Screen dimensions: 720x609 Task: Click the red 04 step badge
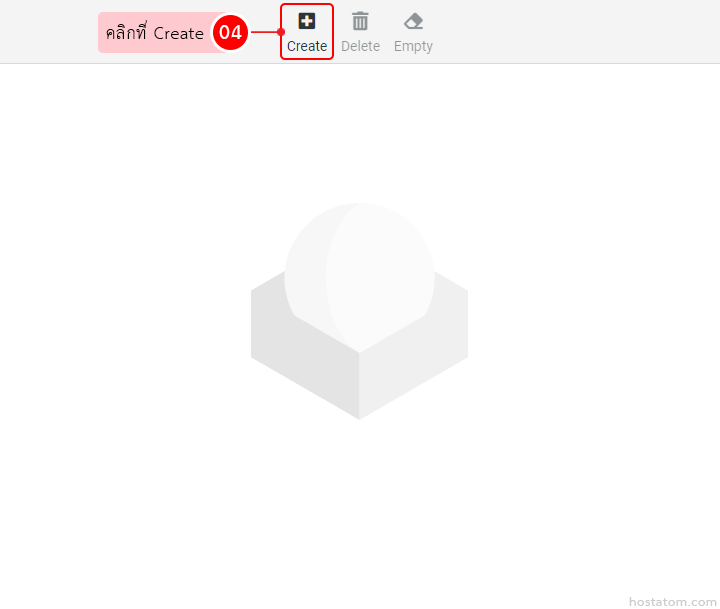230,33
